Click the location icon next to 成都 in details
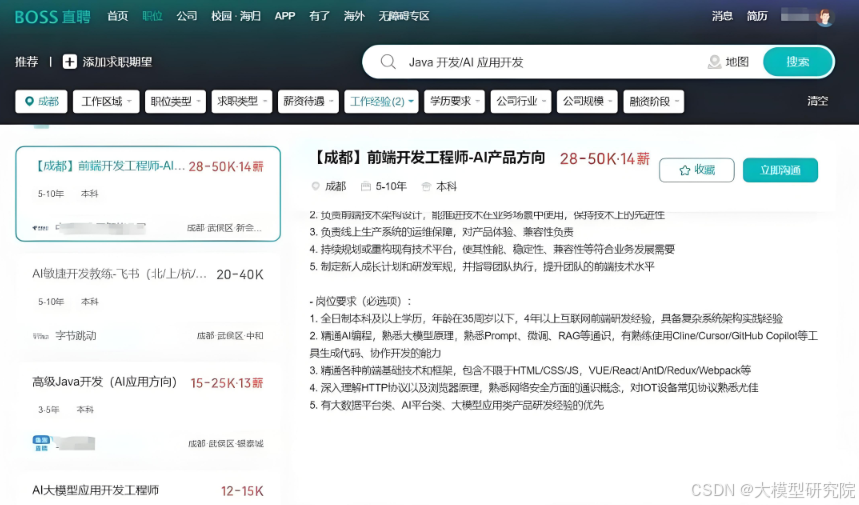 tap(315, 186)
